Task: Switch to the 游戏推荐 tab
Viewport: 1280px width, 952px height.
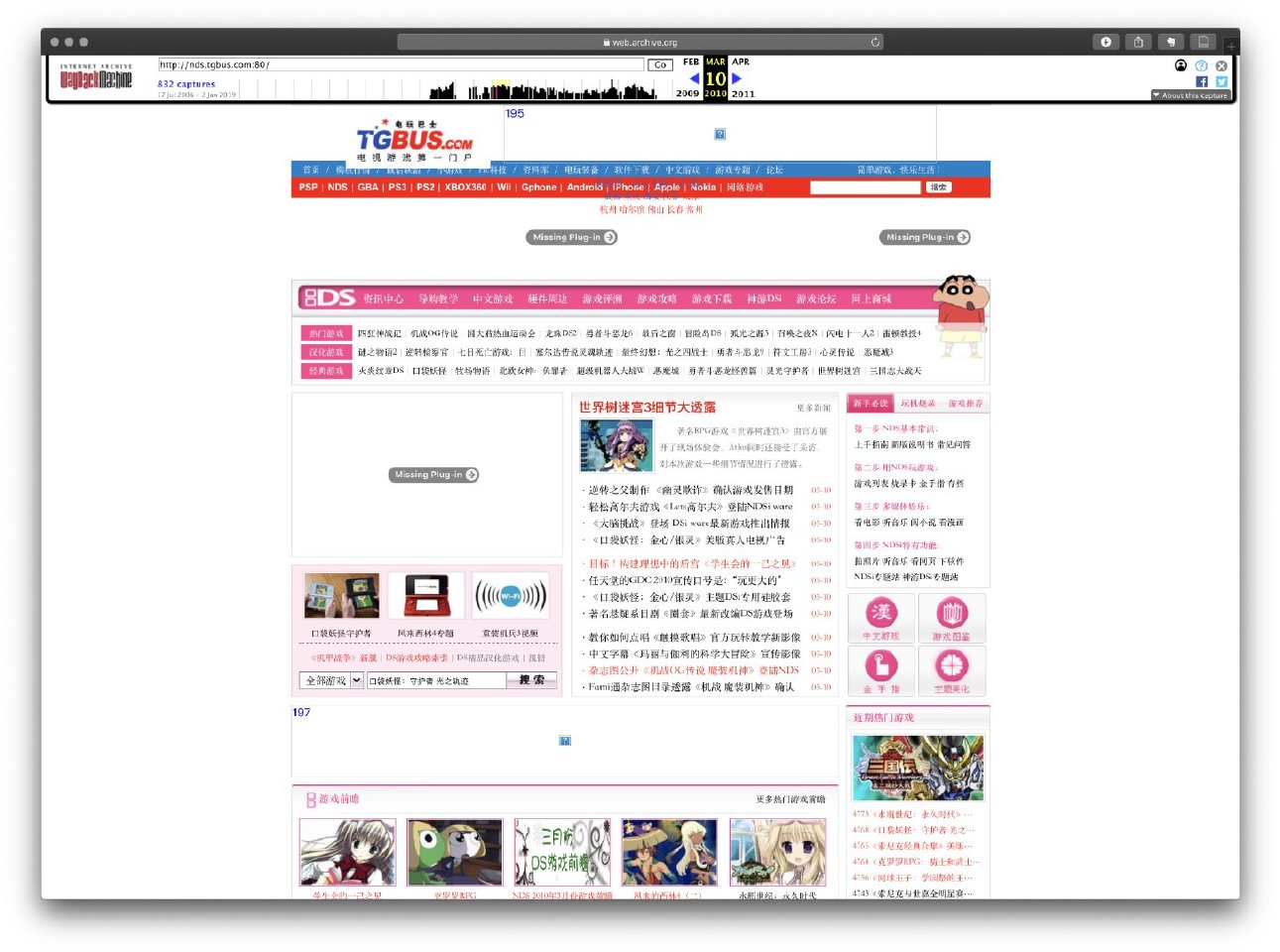Action: coord(965,404)
